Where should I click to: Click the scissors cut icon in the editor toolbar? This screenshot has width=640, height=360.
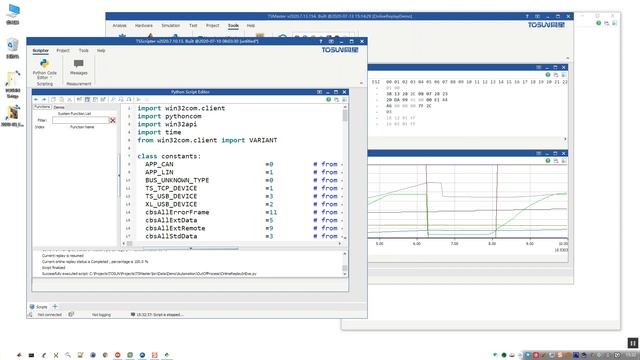point(69,99)
